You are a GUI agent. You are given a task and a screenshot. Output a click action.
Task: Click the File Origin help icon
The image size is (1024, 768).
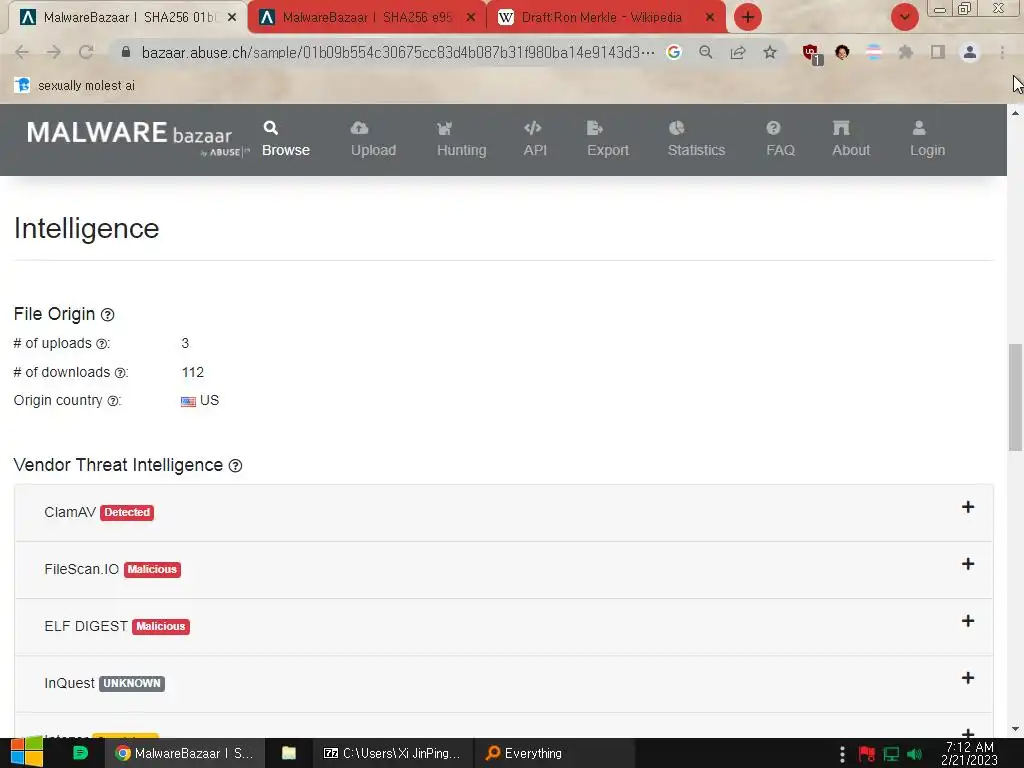point(108,315)
